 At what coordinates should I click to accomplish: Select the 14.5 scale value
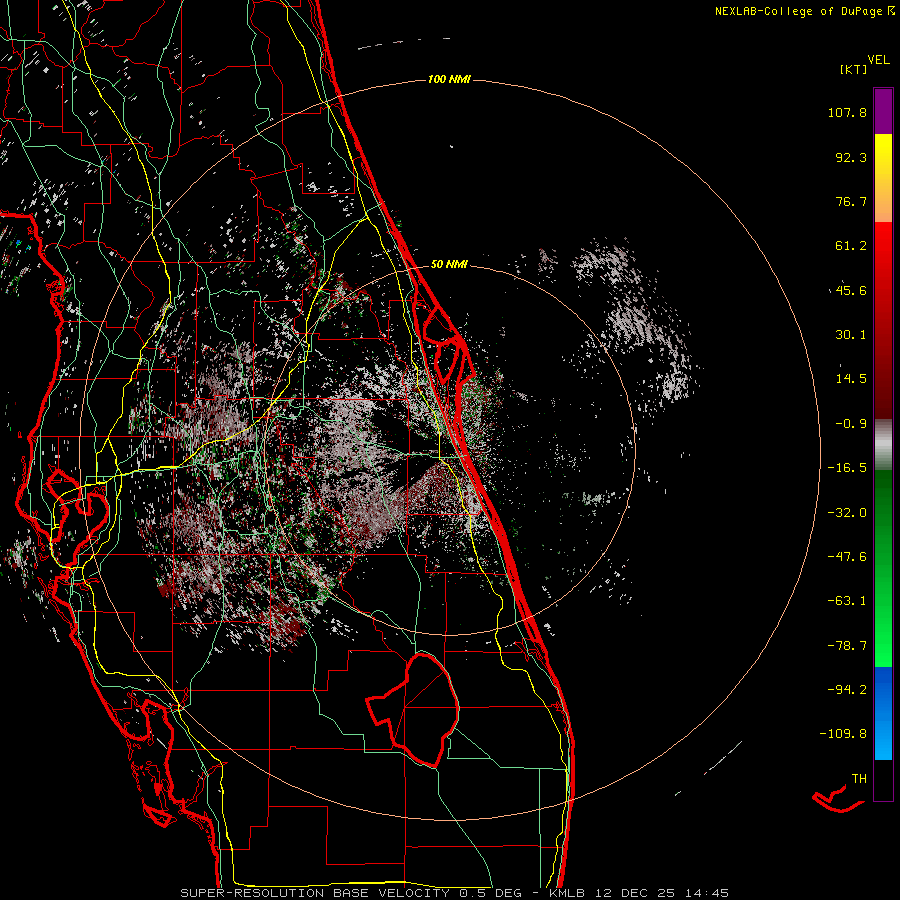(x=851, y=379)
